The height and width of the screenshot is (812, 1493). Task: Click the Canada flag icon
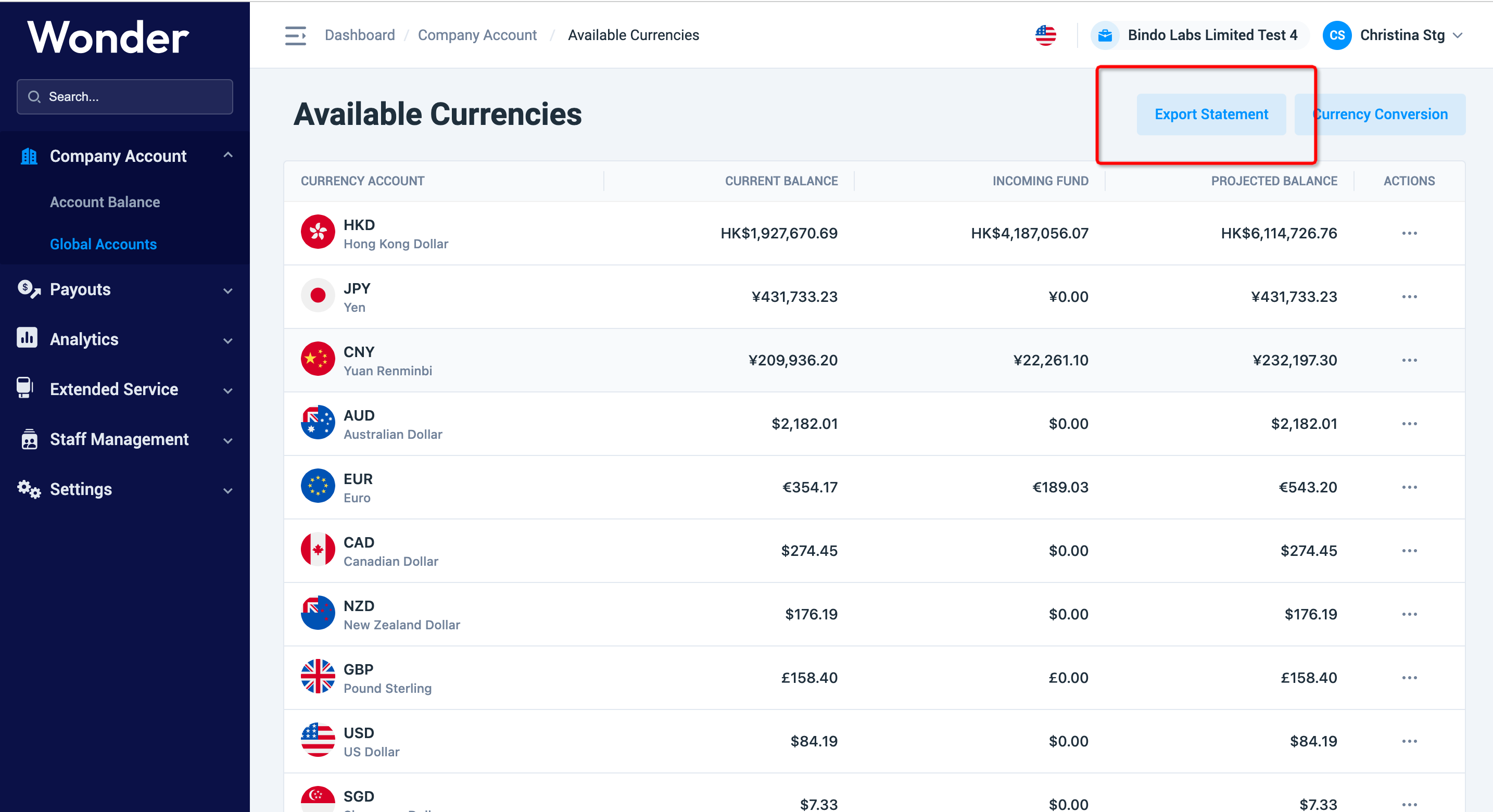pos(318,550)
